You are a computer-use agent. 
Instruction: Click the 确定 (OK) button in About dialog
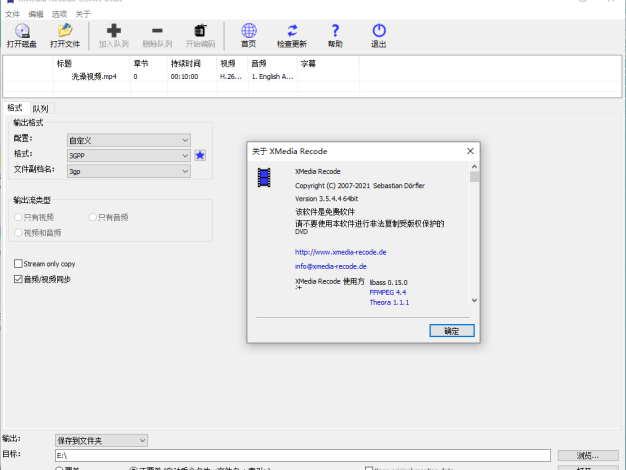pyautogui.click(x=452, y=331)
